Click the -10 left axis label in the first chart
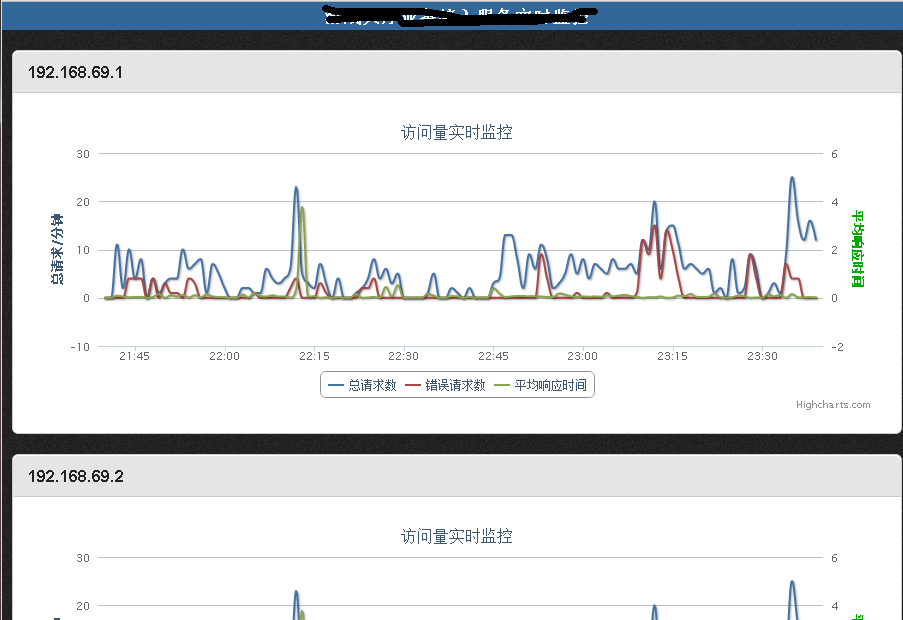Image resolution: width=903 pixels, height=620 pixels. pyautogui.click(x=80, y=347)
